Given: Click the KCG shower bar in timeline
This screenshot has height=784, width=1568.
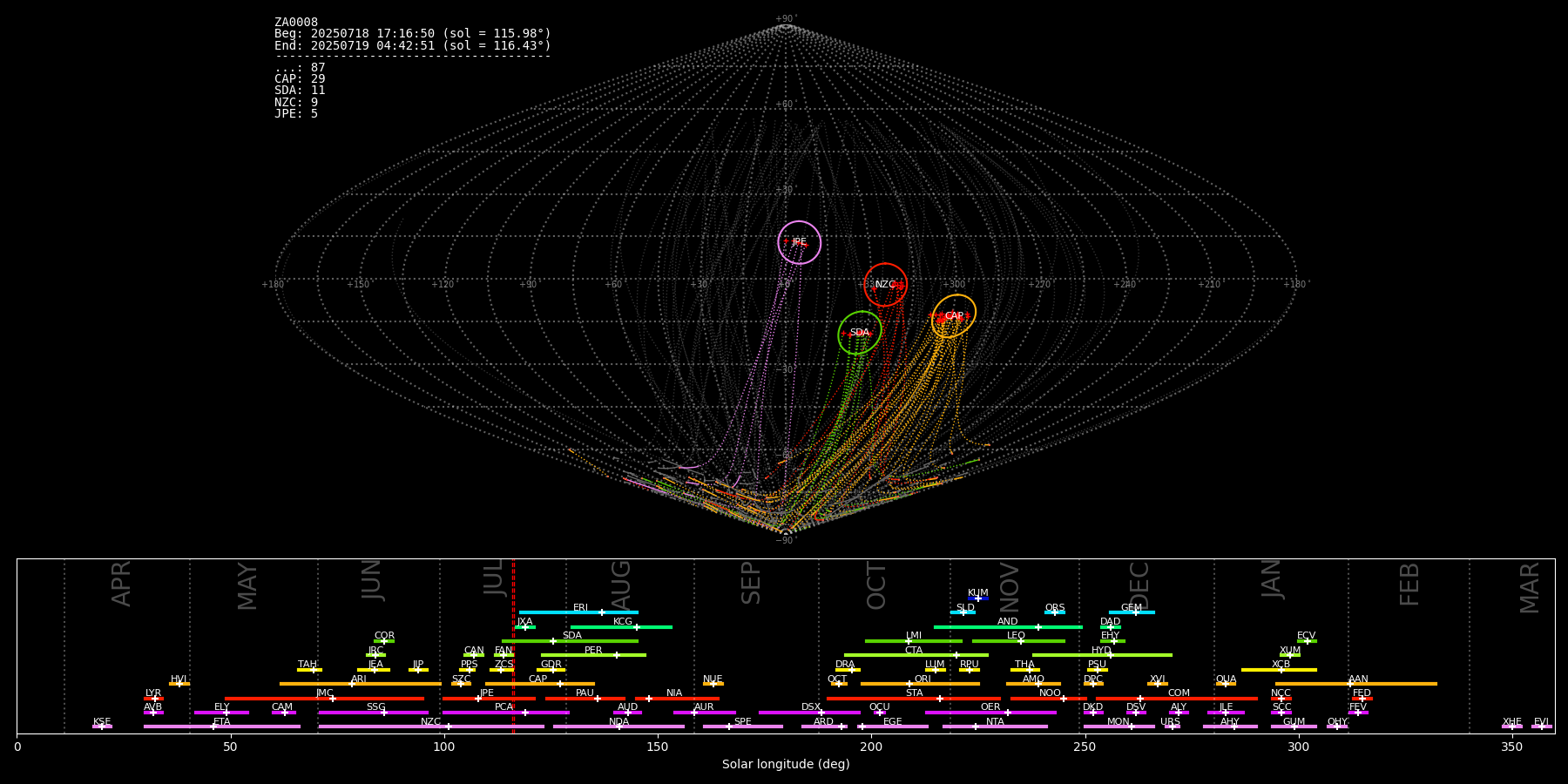Looking at the screenshot, I should point(621,627).
